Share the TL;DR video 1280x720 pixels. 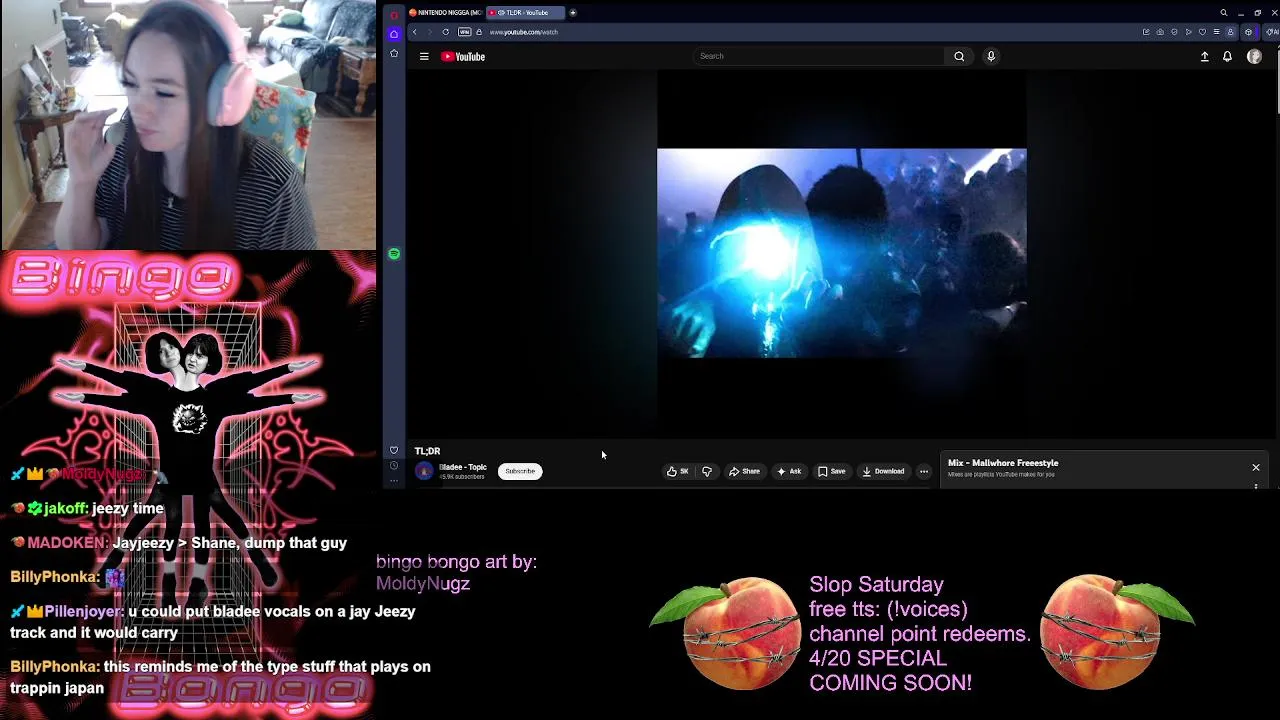tap(744, 471)
